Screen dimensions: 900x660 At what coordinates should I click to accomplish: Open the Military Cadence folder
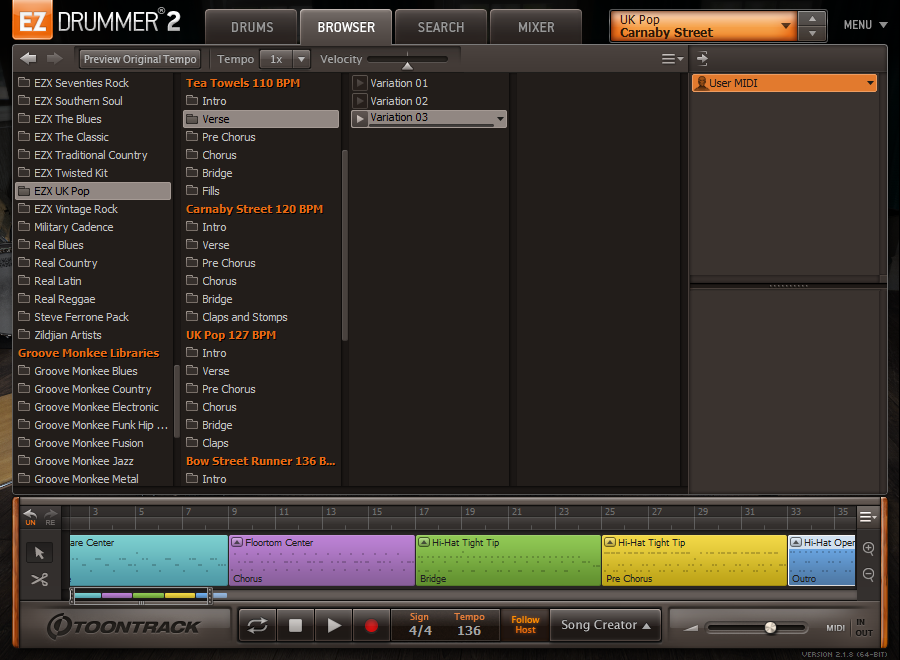tap(93, 227)
